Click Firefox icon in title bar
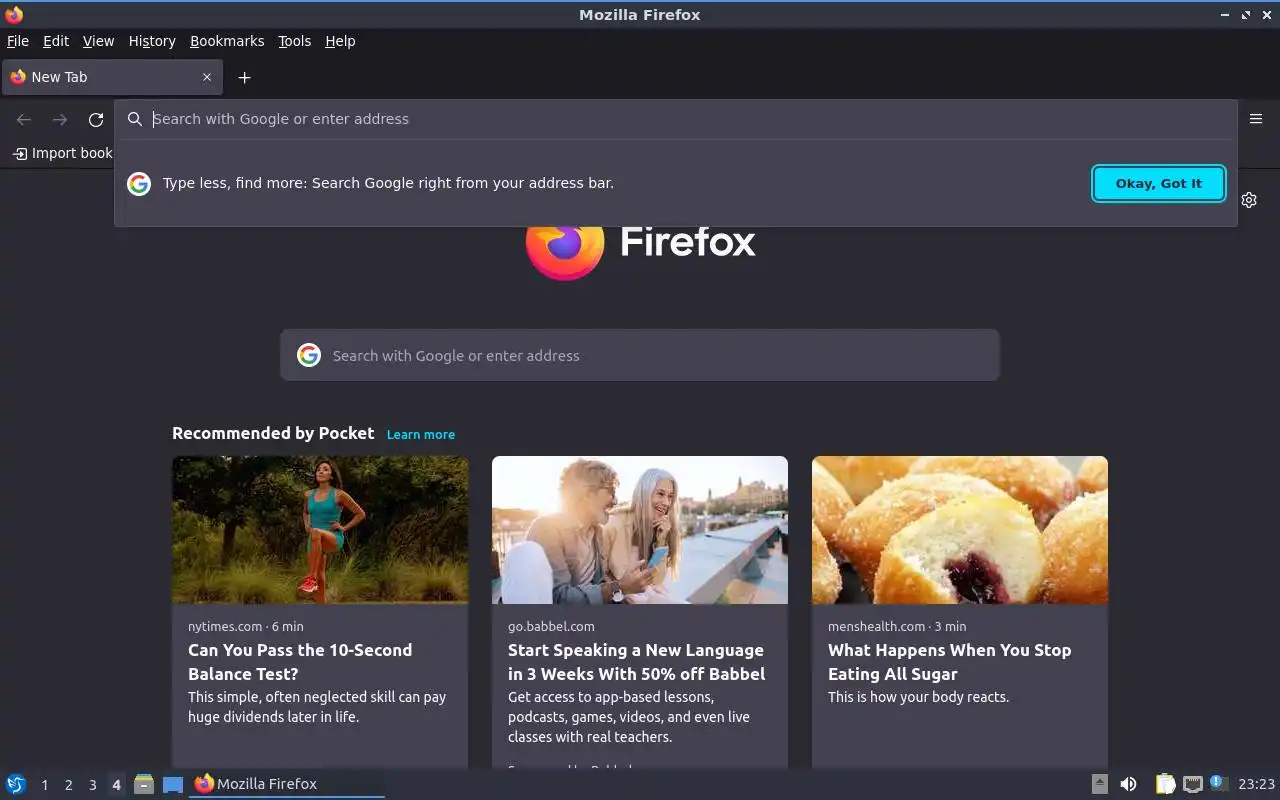This screenshot has width=1280, height=800. pos(14,14)
